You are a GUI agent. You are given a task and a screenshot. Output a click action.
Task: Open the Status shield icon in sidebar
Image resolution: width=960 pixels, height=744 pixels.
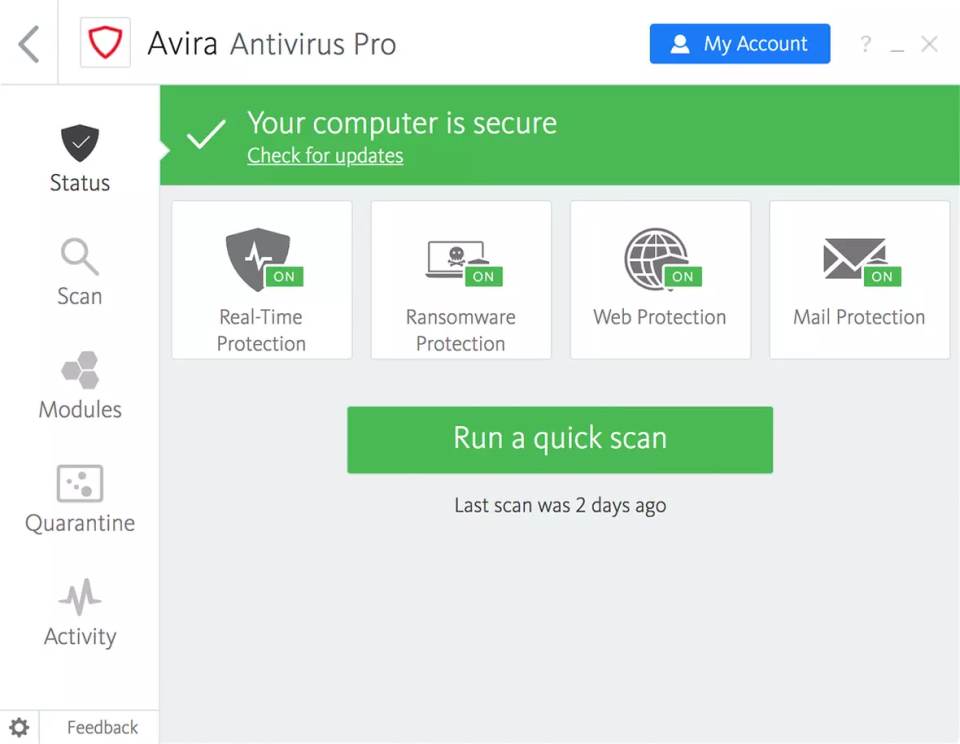(79, 145)
